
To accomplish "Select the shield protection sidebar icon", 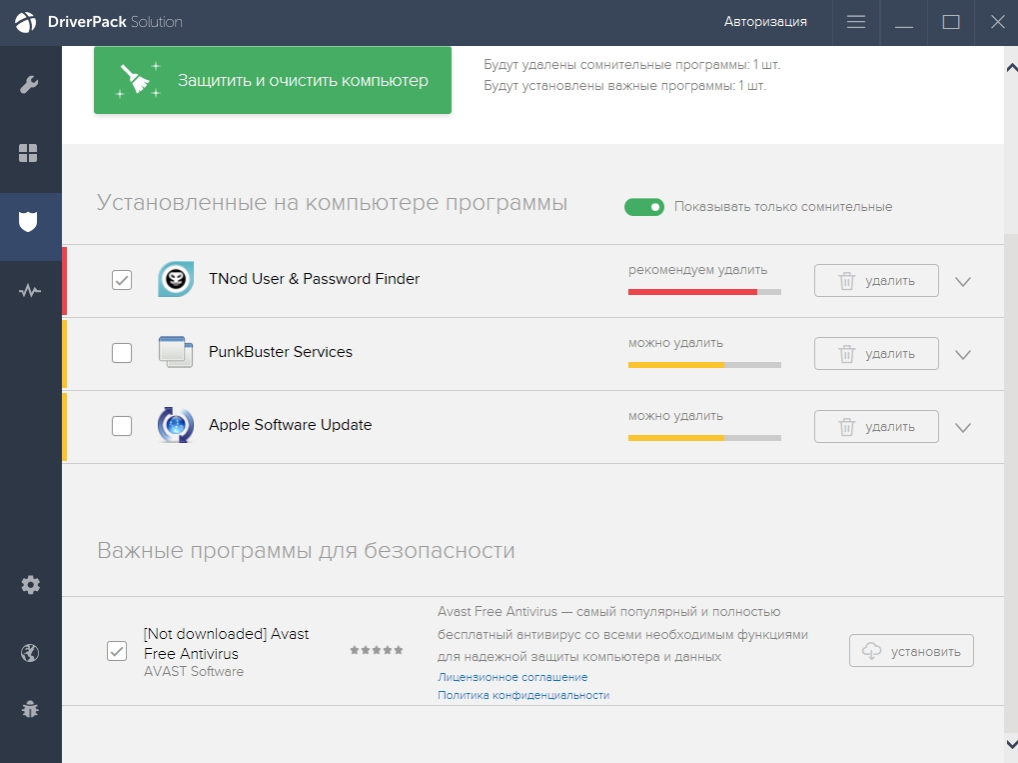I will click(x=29, y=222).
